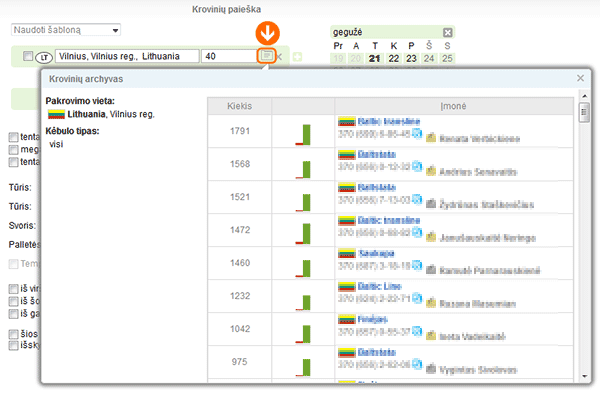Screen dimensions: 600x395
Task: Click the blue call icon in the 1521 row
Action: coord(417,199)
